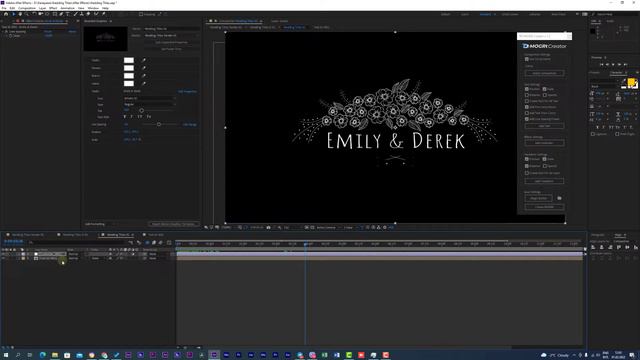The image size is (640, 360).
Task: Open the File menu
Action: [4, 8]
